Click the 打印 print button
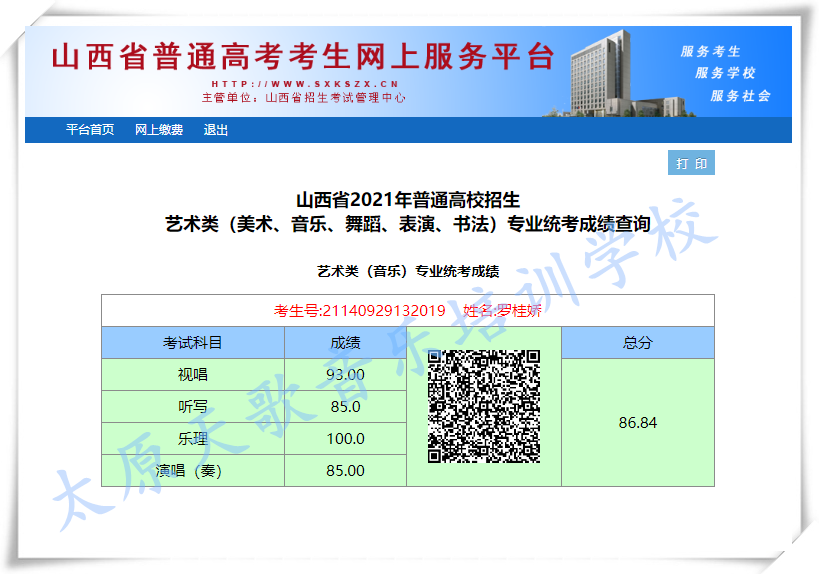This screenshot has width=819, height=574. 691,163
